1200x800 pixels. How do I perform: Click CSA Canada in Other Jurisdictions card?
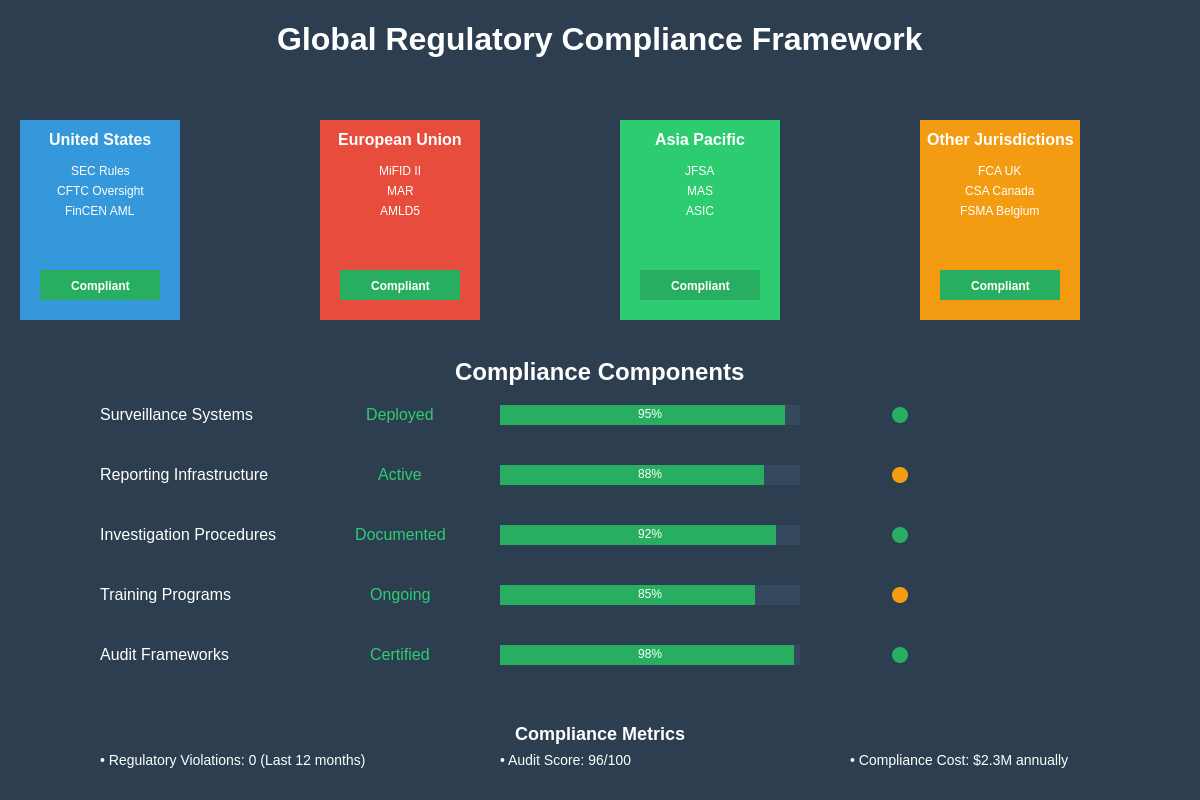pos(1000,191)
